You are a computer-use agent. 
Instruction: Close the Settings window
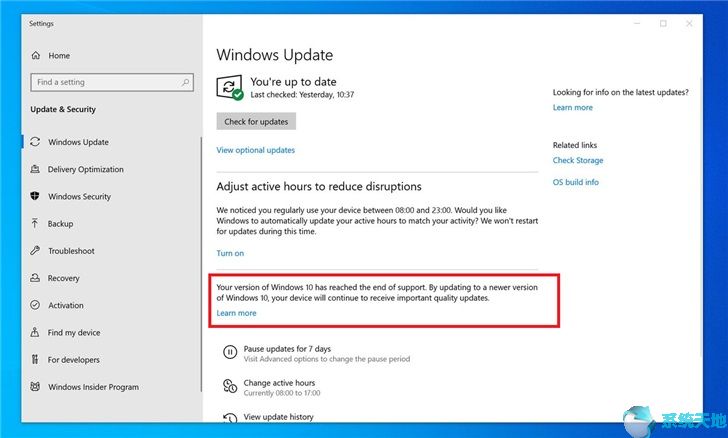tap(689, 23)
